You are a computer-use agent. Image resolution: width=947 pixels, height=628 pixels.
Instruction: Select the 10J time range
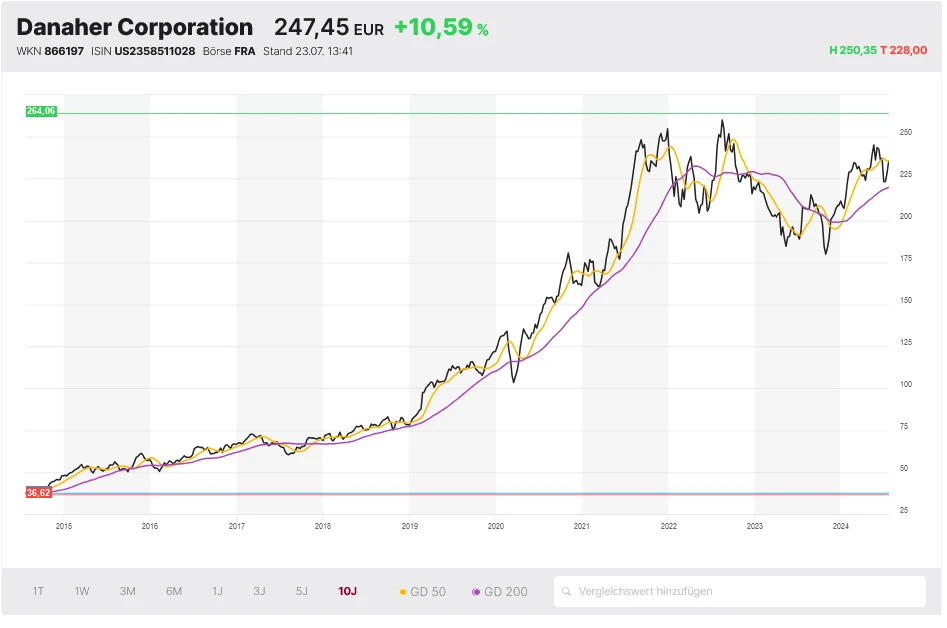click(x=347, y=592)
